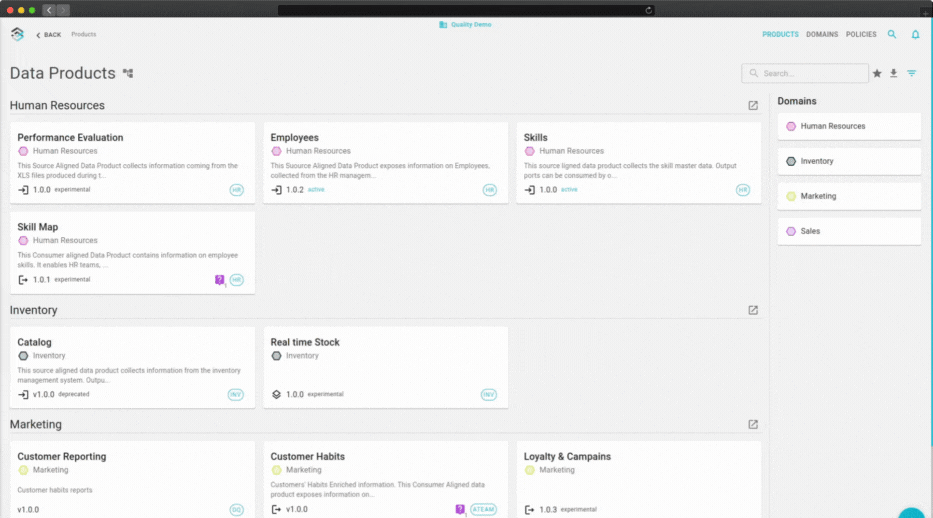The height and width of the screenshot is (518, 933).
Task: Open the Skills product card
Action: 638,163
